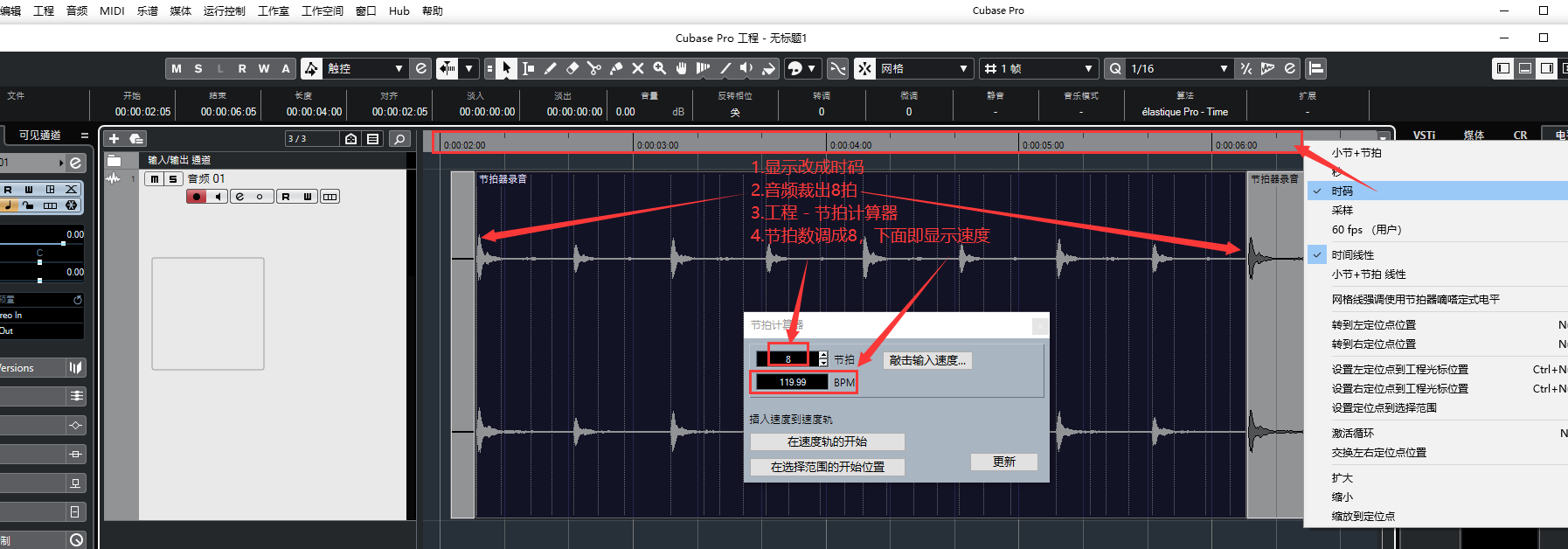Select the Play speaker tool
Viewport: 1568px width, 549px height.
point(746,68)
